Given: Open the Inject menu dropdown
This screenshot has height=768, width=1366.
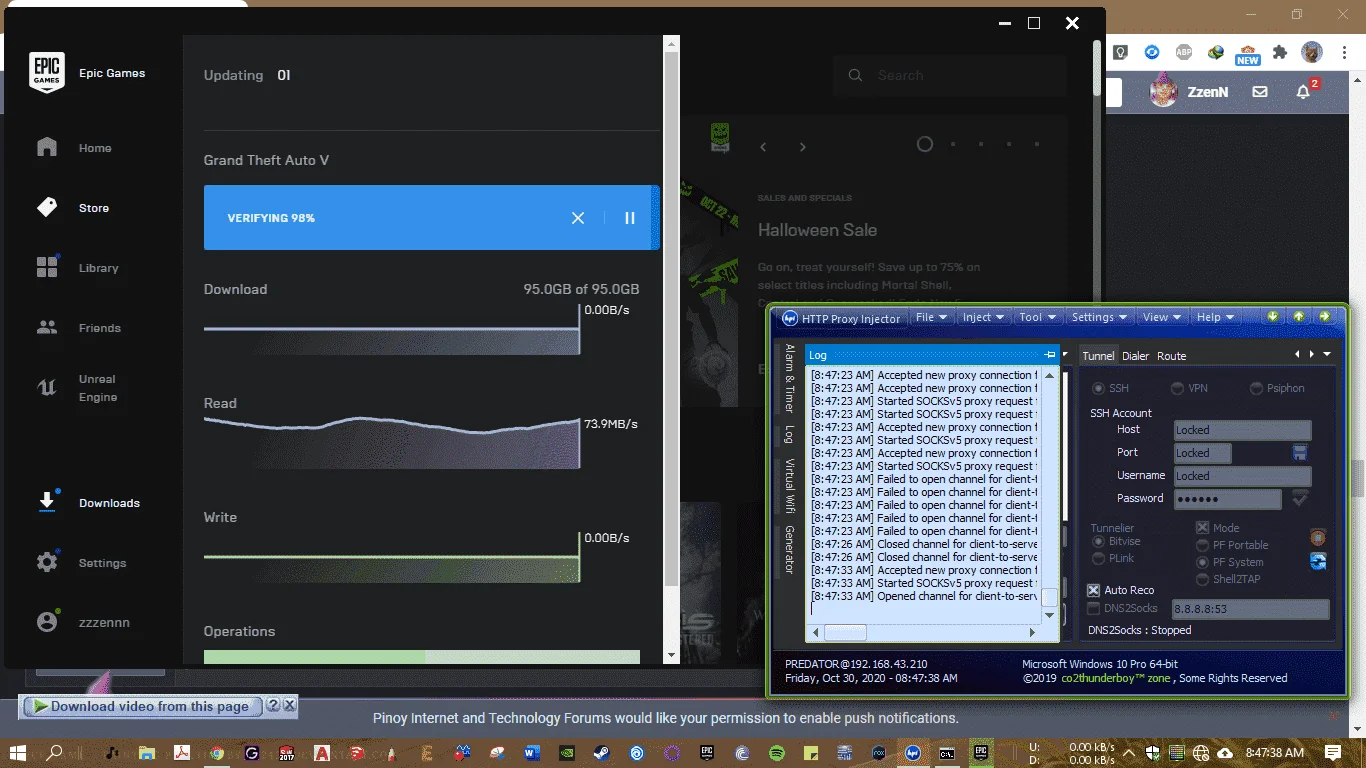Looking at the screenshot, I should click(982, 317).
